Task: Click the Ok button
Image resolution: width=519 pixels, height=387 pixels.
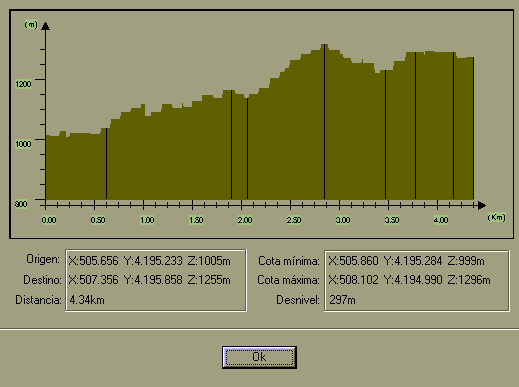Action: point(259,357)
